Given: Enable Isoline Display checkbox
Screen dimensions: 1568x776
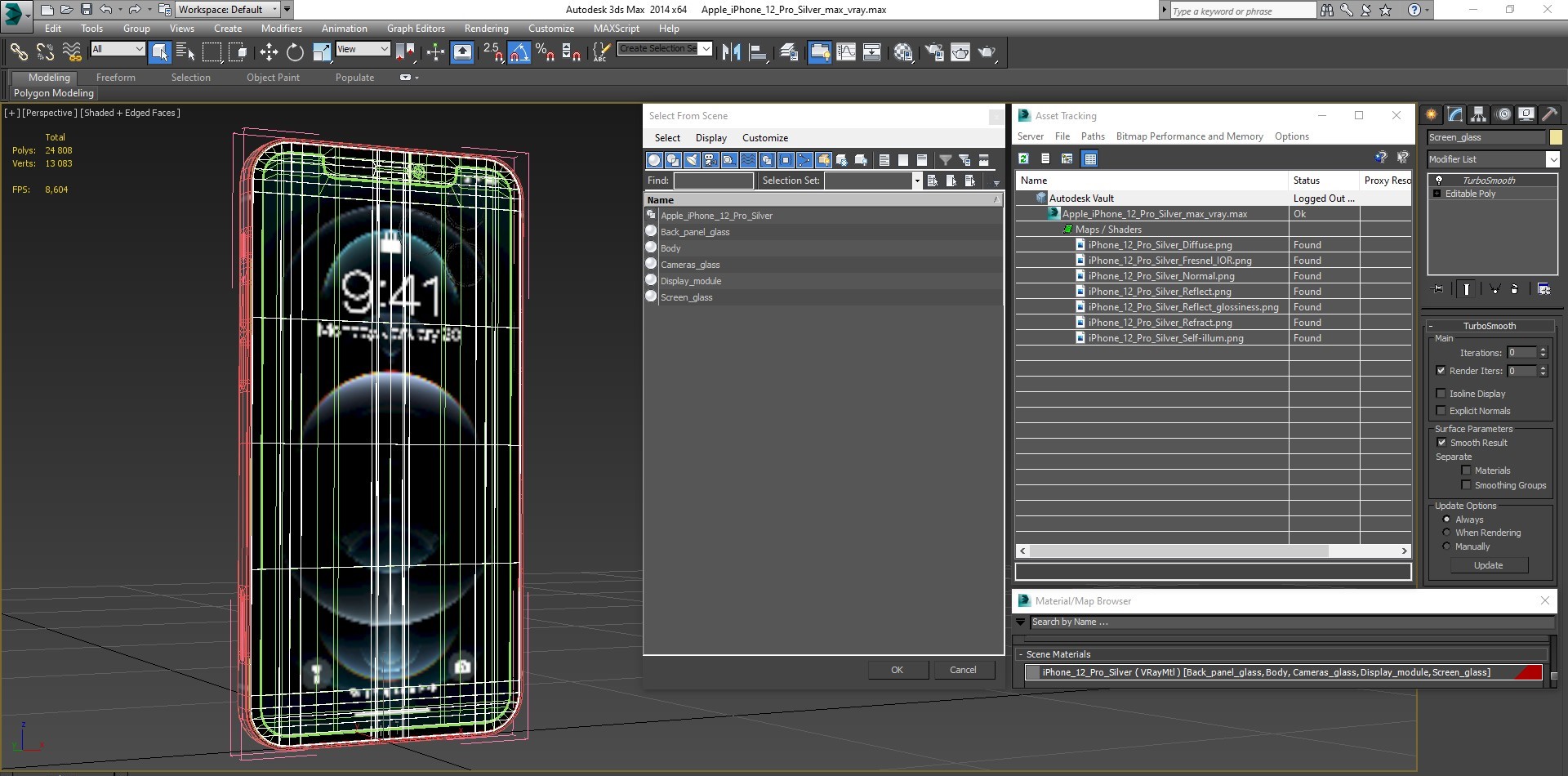Looking at the screenshot, I should 1441,394.
